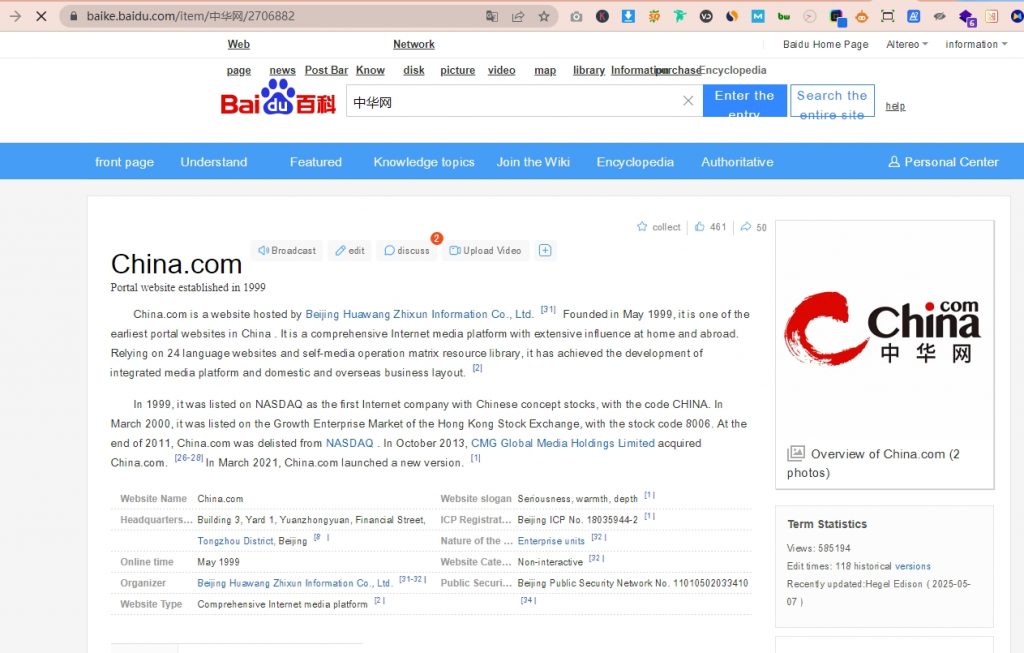Click citation reference [31] in first paragraph
Image resolution: width=1024 pixels, height=653 pixels.
547,310
